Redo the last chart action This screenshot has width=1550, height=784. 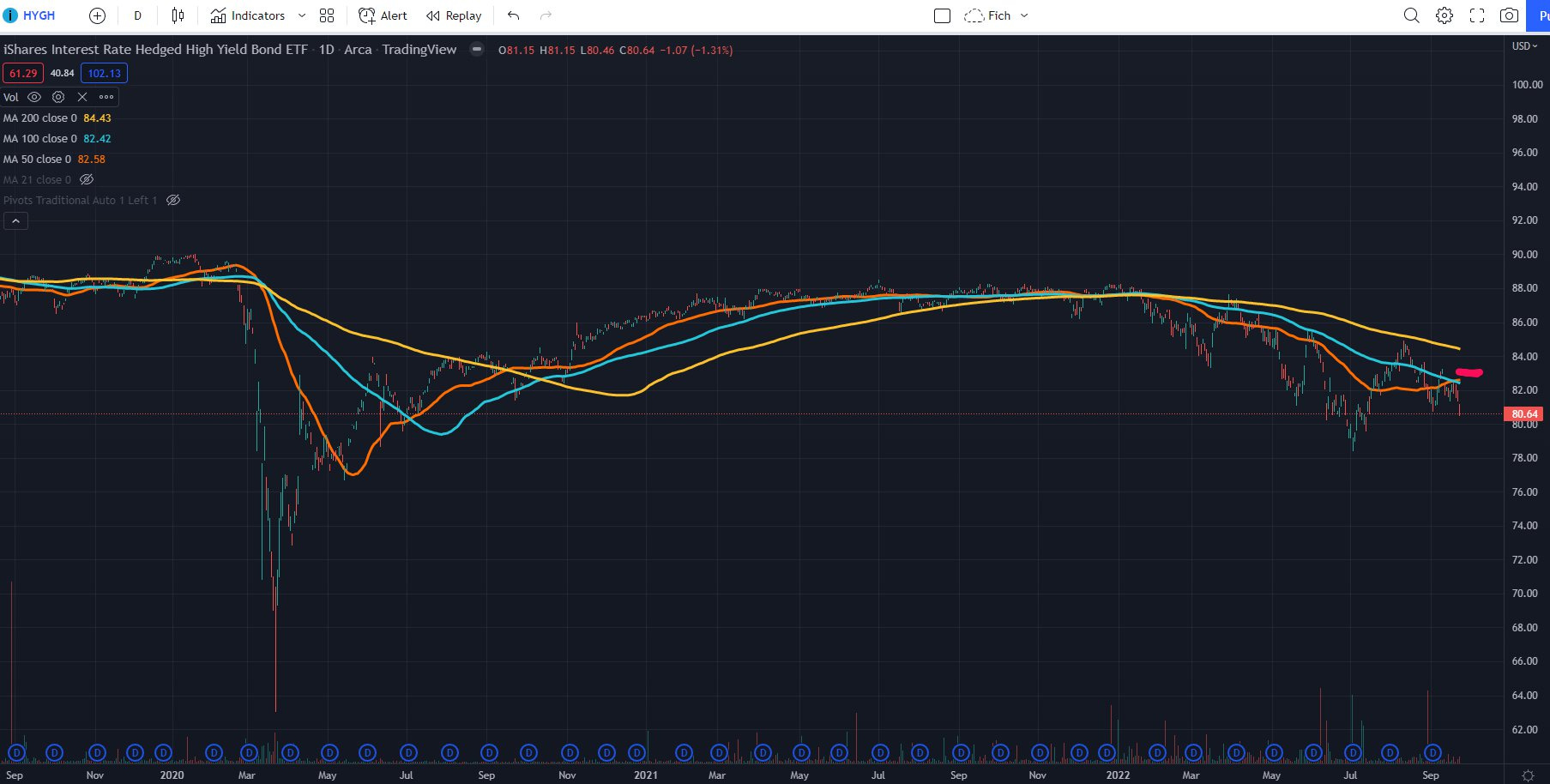[546, 15]
